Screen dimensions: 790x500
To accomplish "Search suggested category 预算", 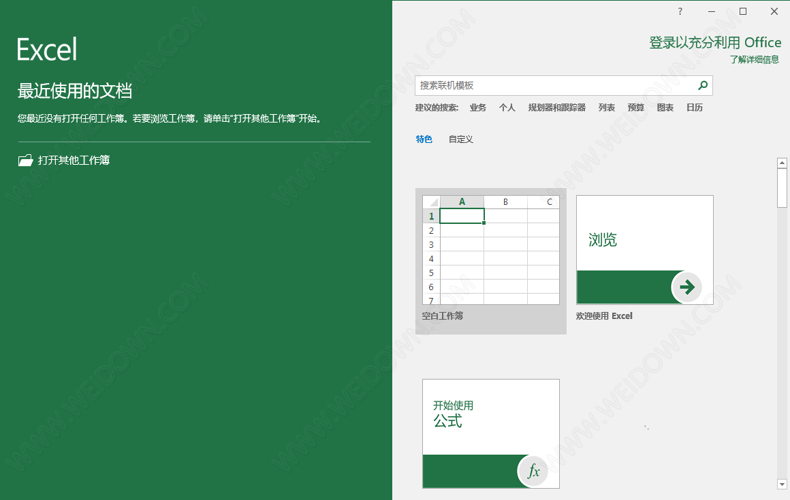I will 636,107.
